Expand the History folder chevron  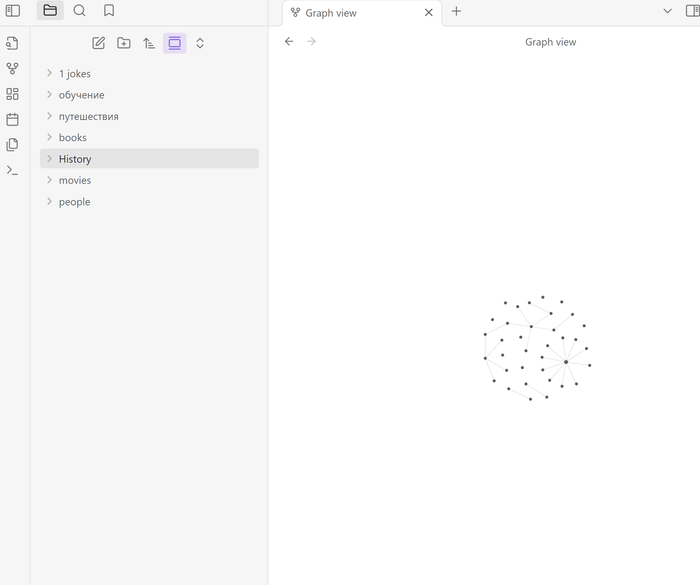50,159
